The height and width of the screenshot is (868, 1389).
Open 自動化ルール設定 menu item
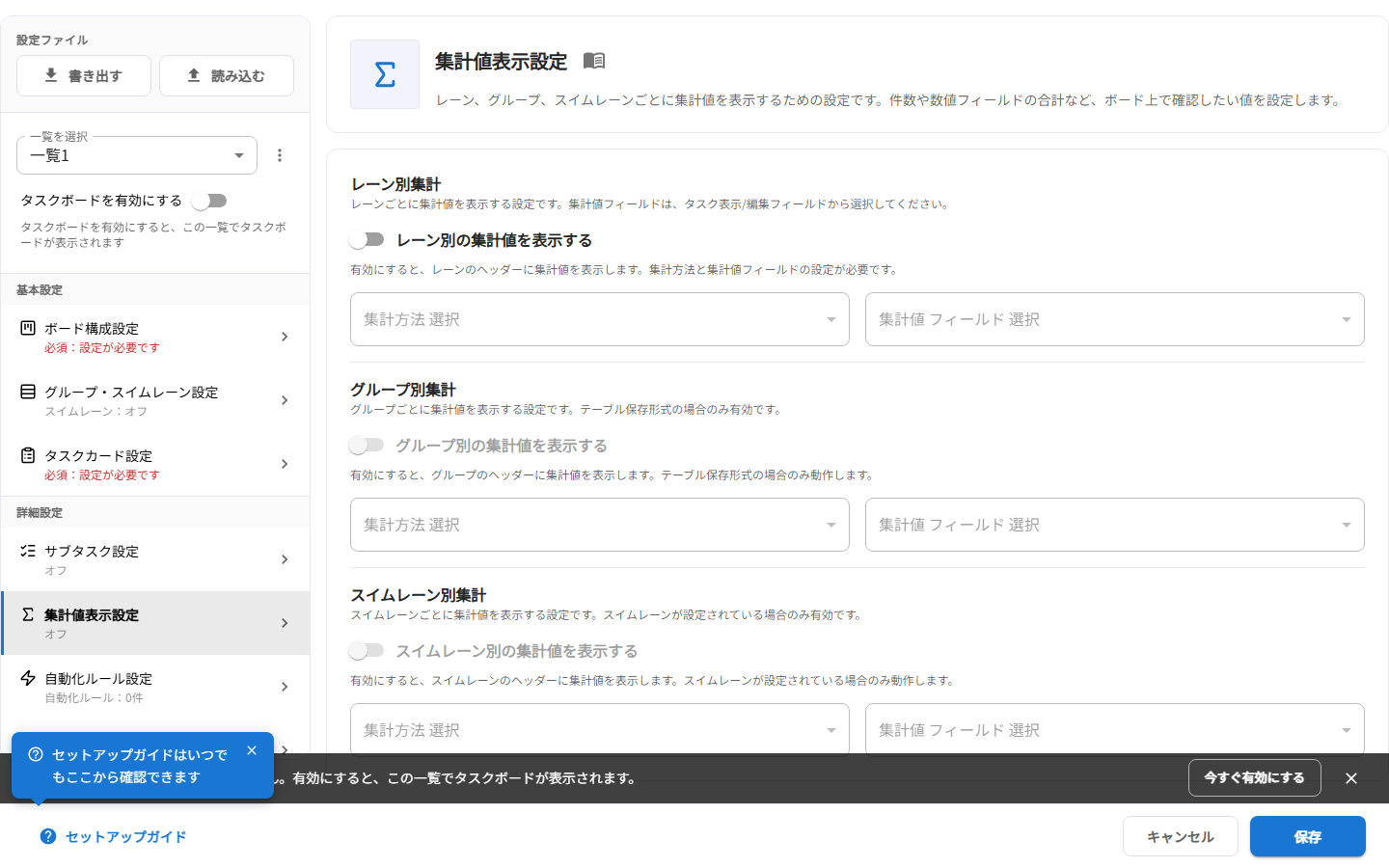point(155,687)
